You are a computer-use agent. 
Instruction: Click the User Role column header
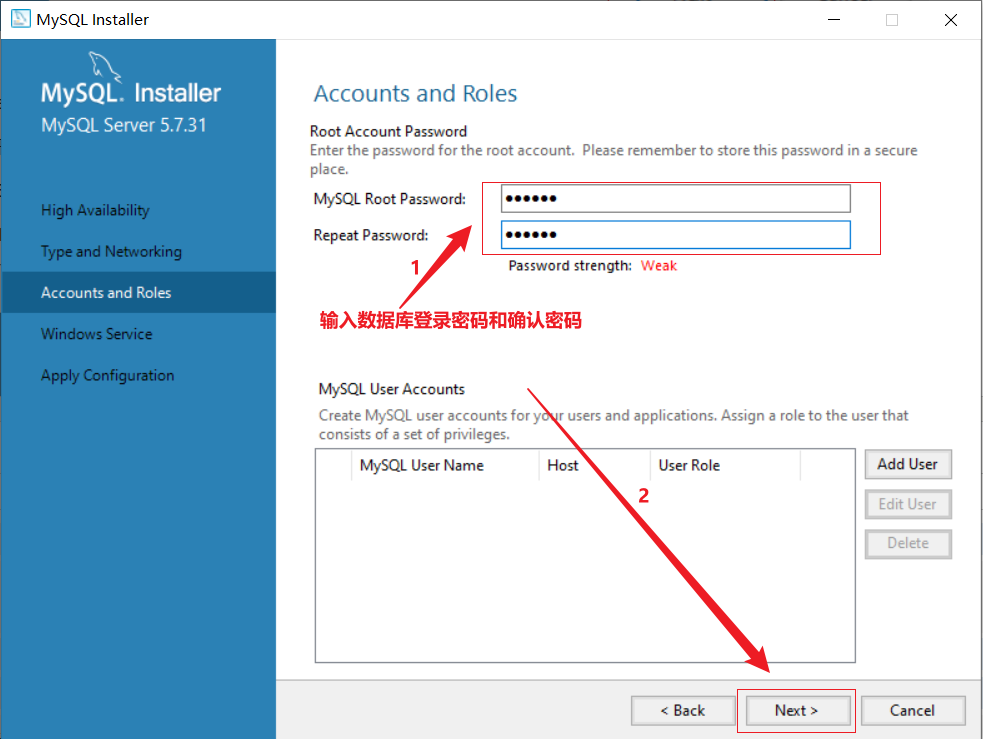(725, 465)
